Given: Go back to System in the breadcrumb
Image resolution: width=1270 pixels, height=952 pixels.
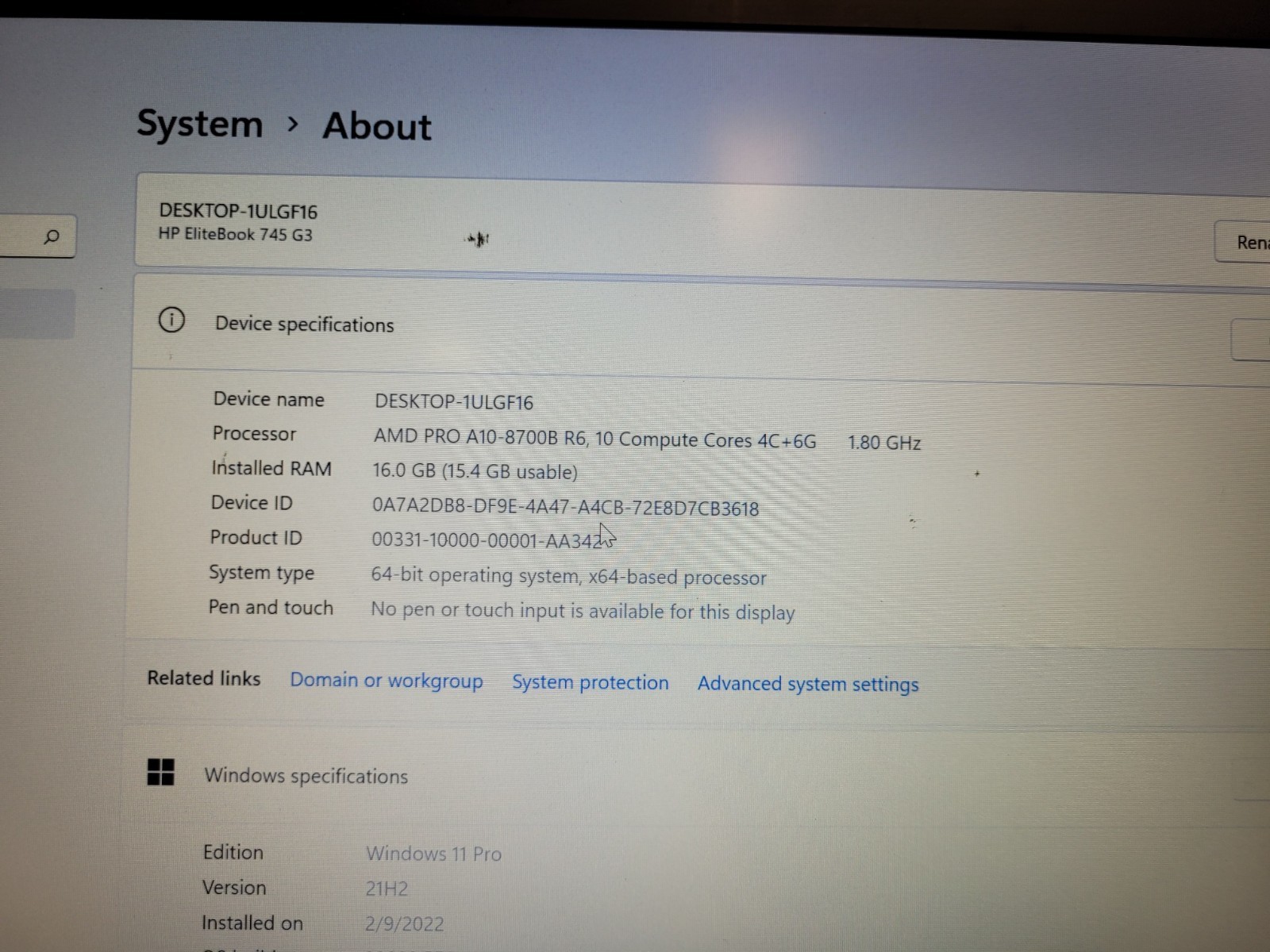Looking at the screenshot, I should (199, 124).
